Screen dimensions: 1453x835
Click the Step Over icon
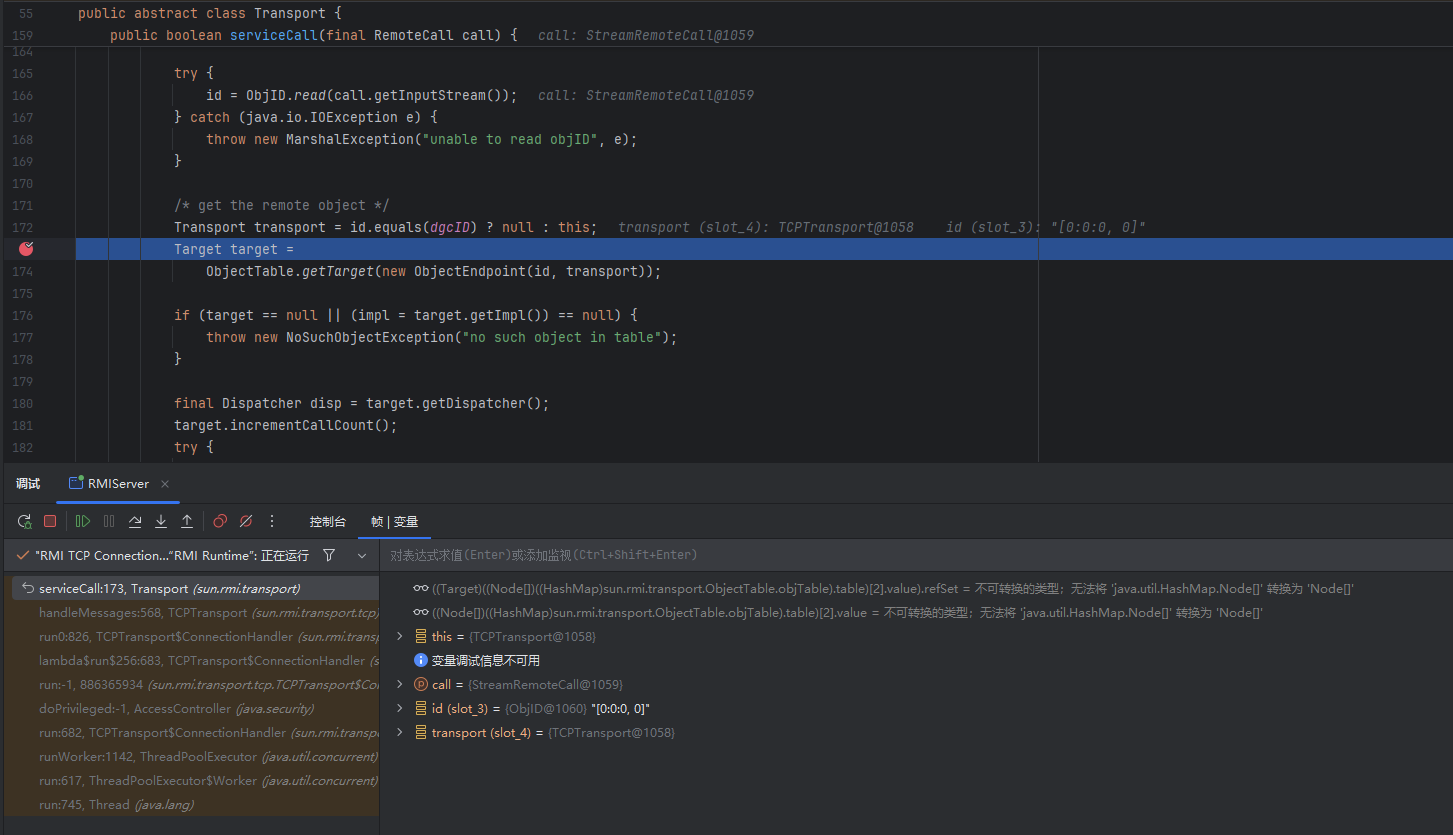[135, 521]
